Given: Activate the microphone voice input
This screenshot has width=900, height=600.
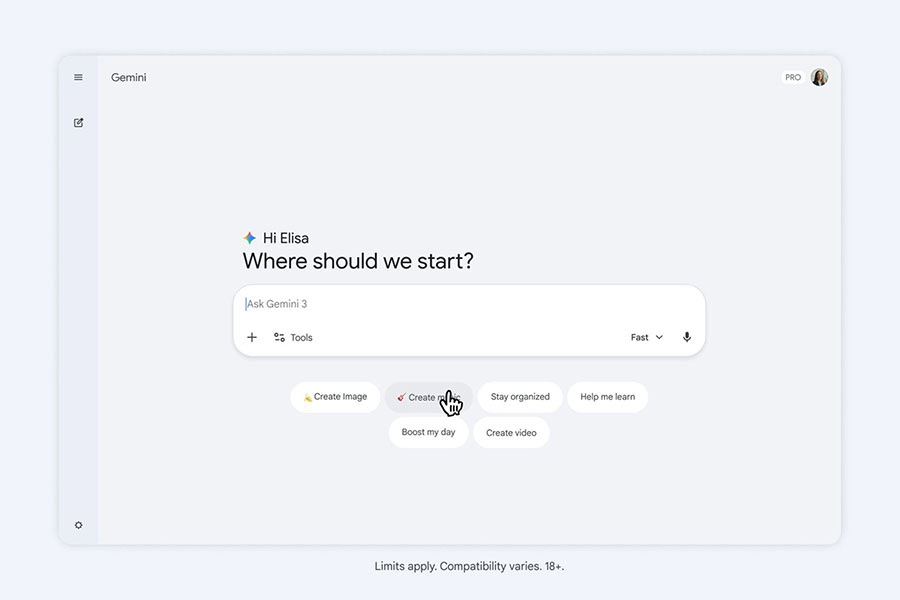Looking at the screenshot, I should click(x=686, y=337).
